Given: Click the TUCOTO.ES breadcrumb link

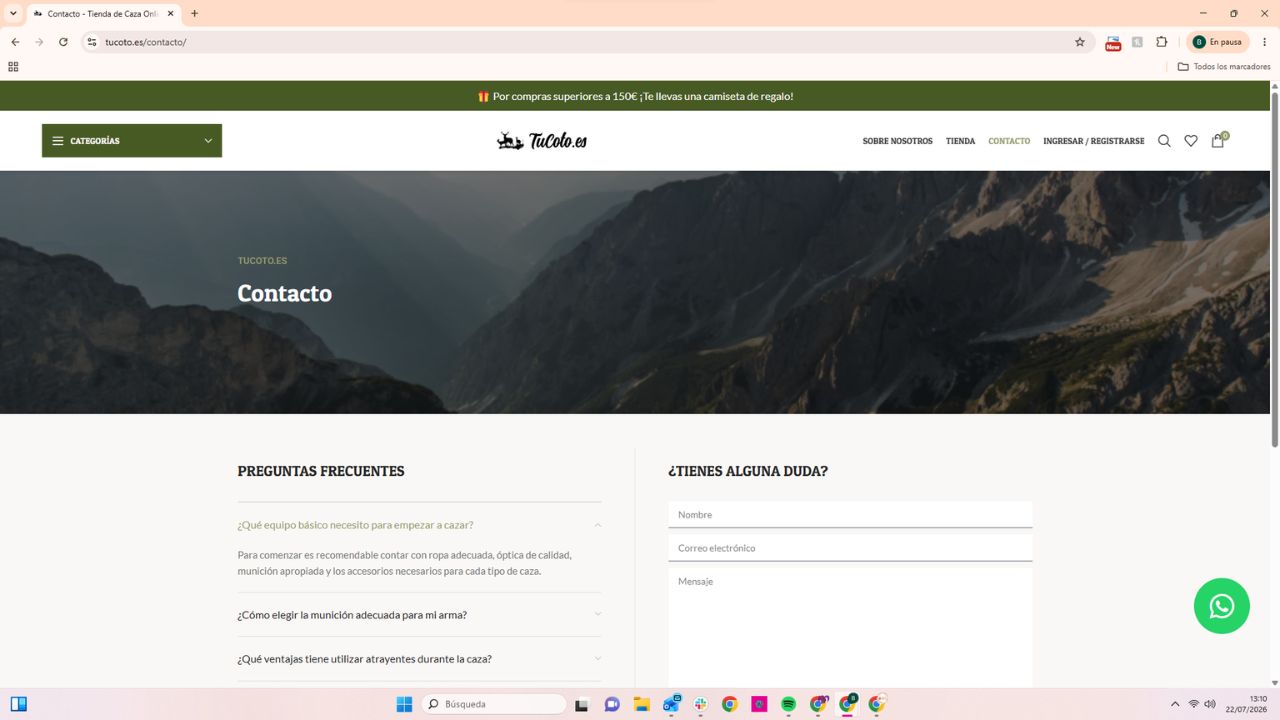Looking at the screenshot, I should pos(262,261).
